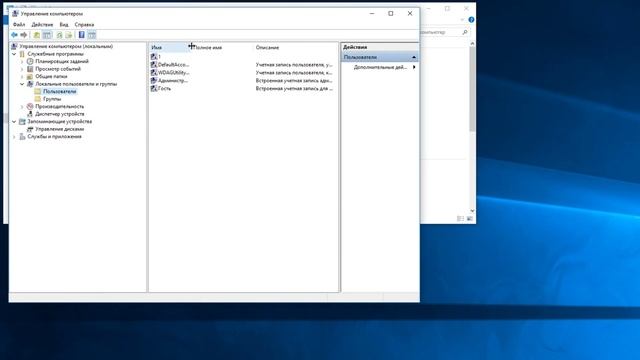The width and height of the screenshot is (640, 360).
Task: Select the Пользователи folder in tree
Action: click(60, 91)
